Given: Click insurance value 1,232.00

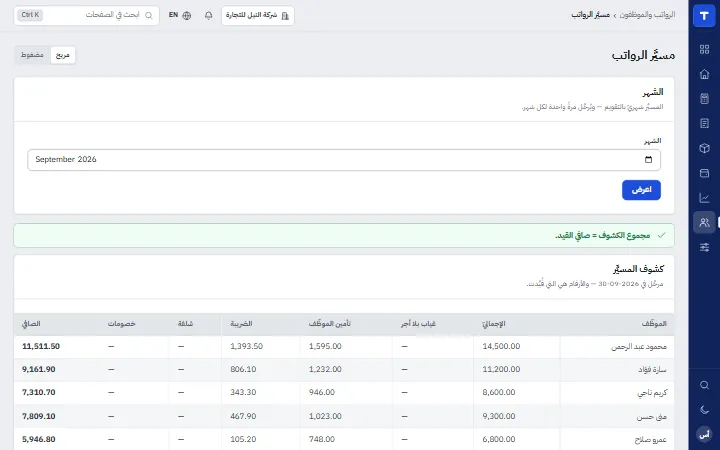Looking at the screenshot, I should pos(325,370).
